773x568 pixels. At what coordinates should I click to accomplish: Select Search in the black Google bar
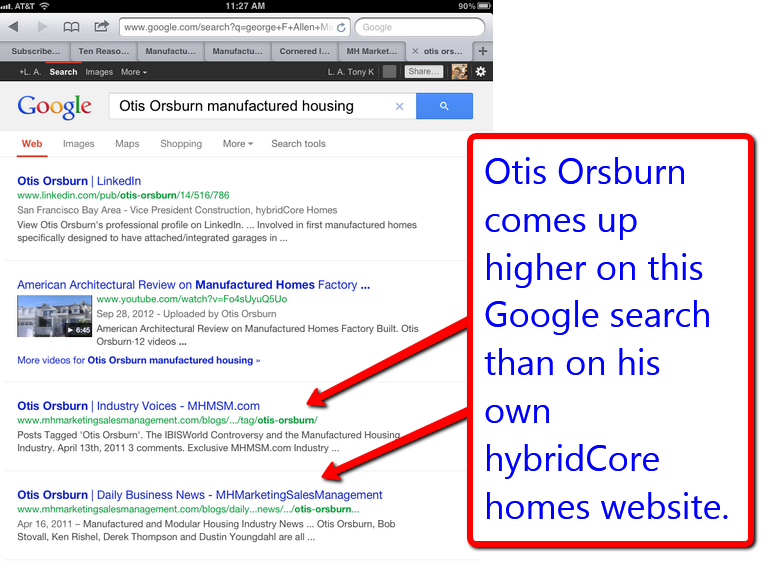(x=63, y=72)
